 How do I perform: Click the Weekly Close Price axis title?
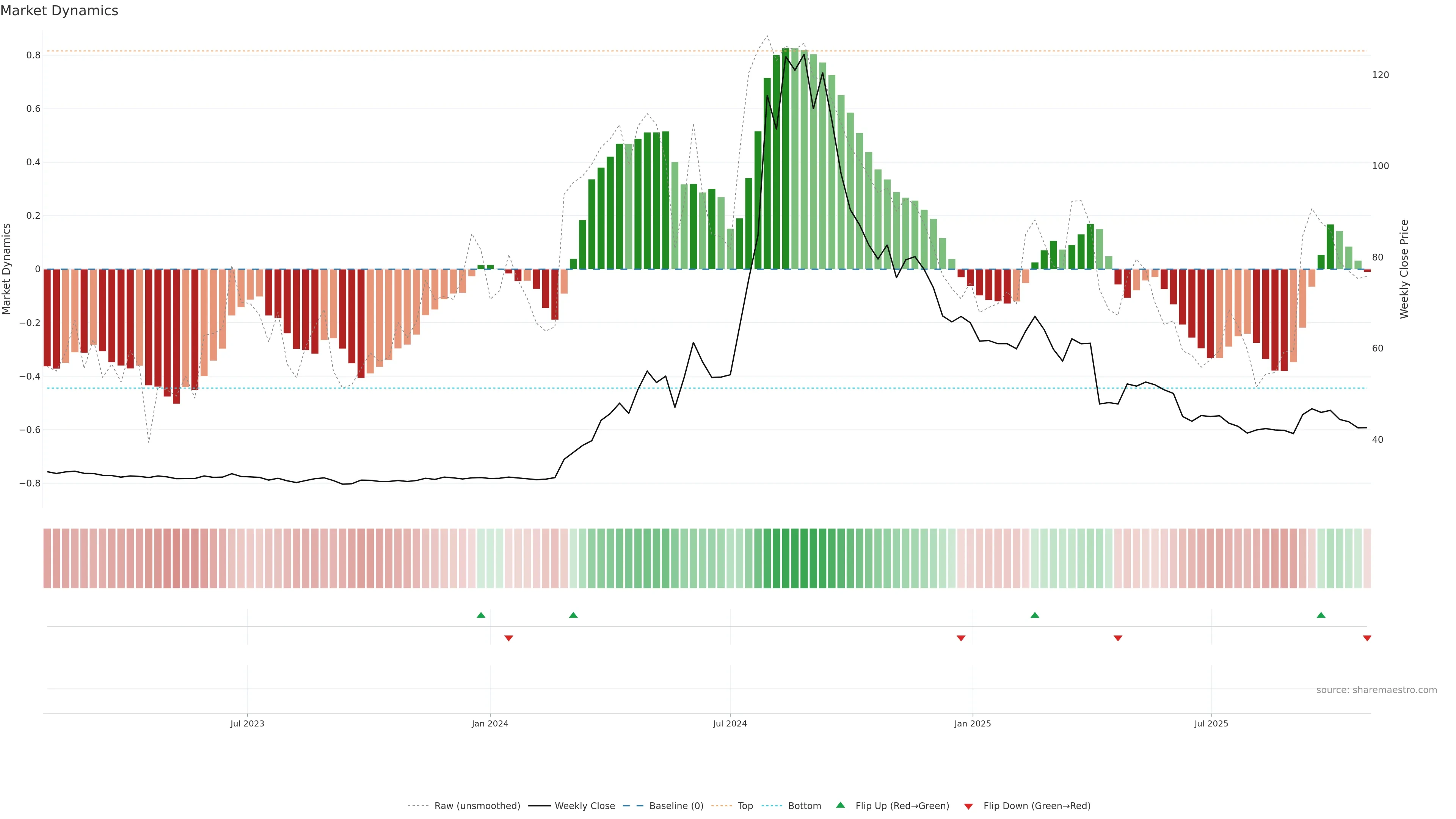coord(1404,269)
